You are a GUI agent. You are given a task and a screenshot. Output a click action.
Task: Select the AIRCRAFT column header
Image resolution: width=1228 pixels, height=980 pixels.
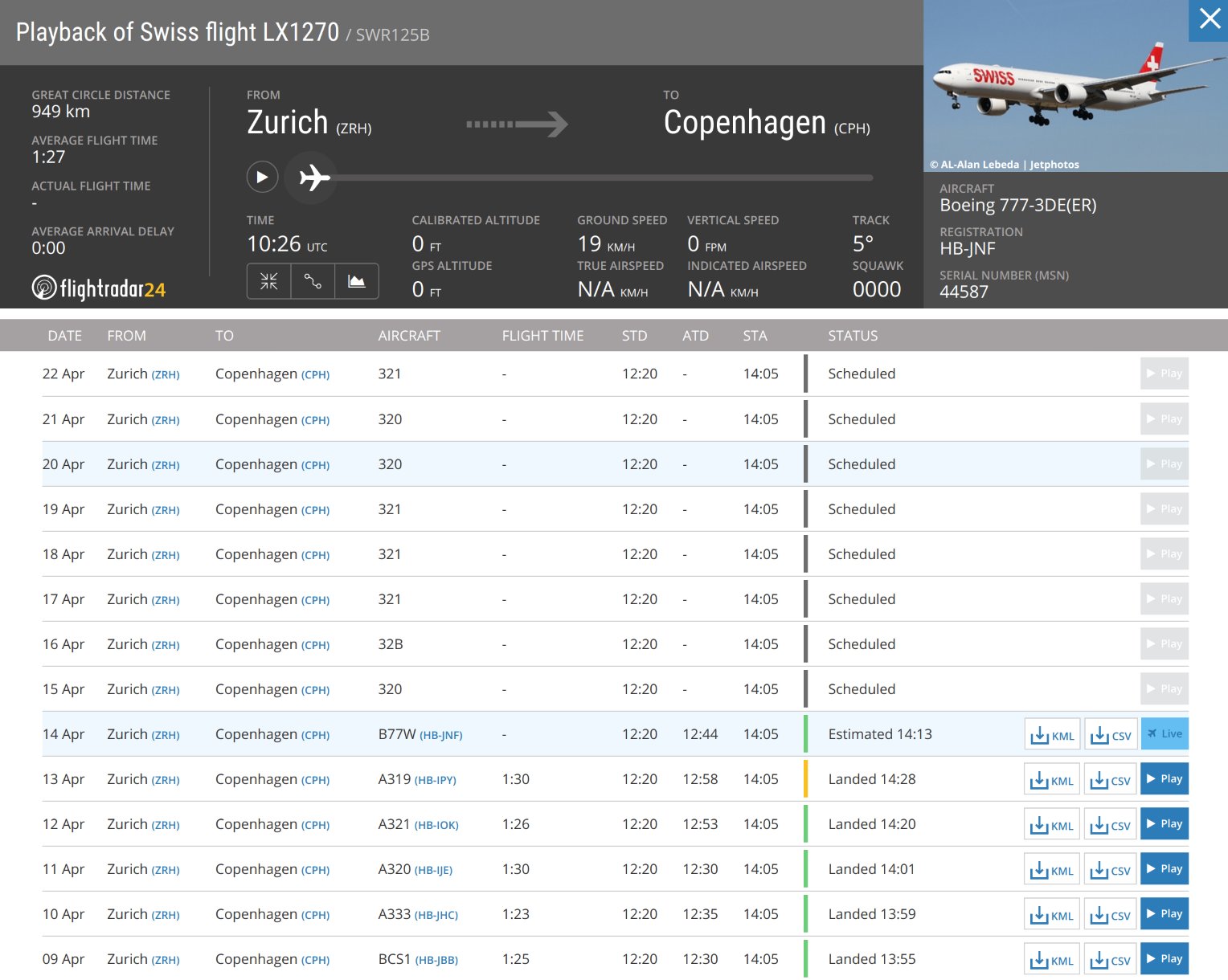click(x=409, y=336)
